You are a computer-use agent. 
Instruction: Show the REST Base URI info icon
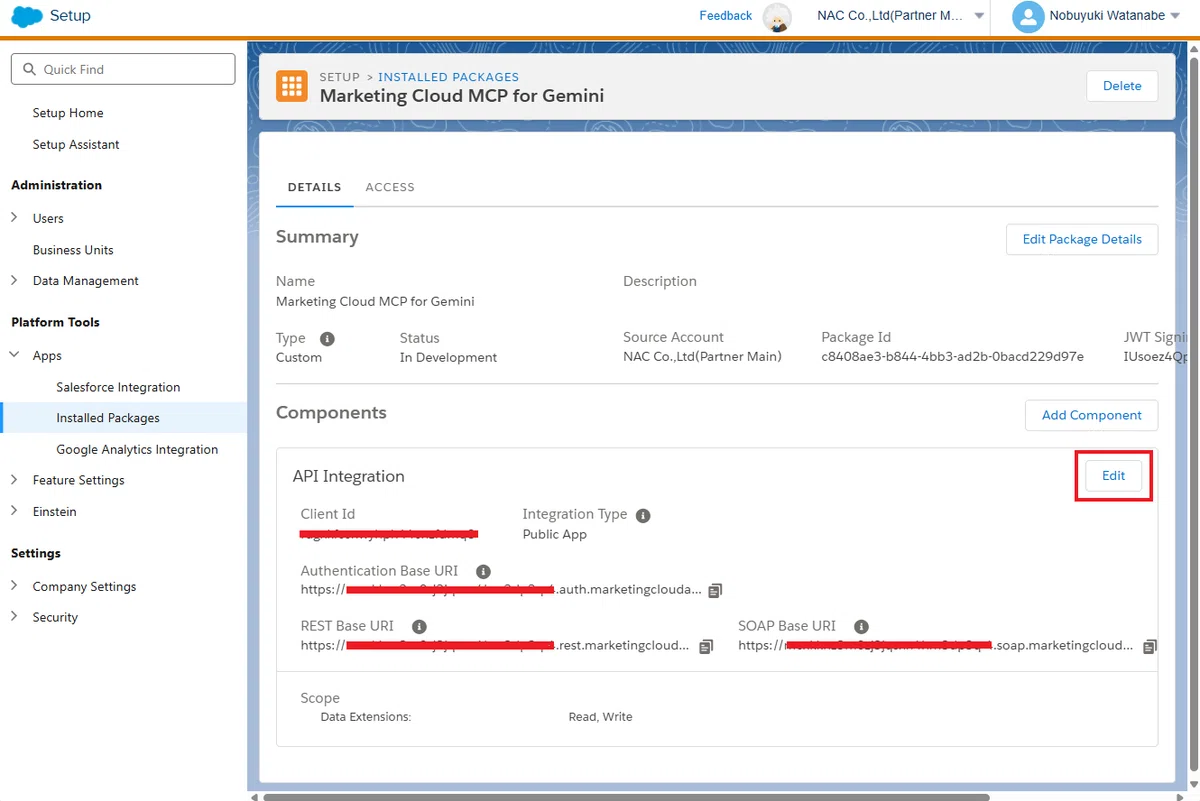[x=419, y=627]
